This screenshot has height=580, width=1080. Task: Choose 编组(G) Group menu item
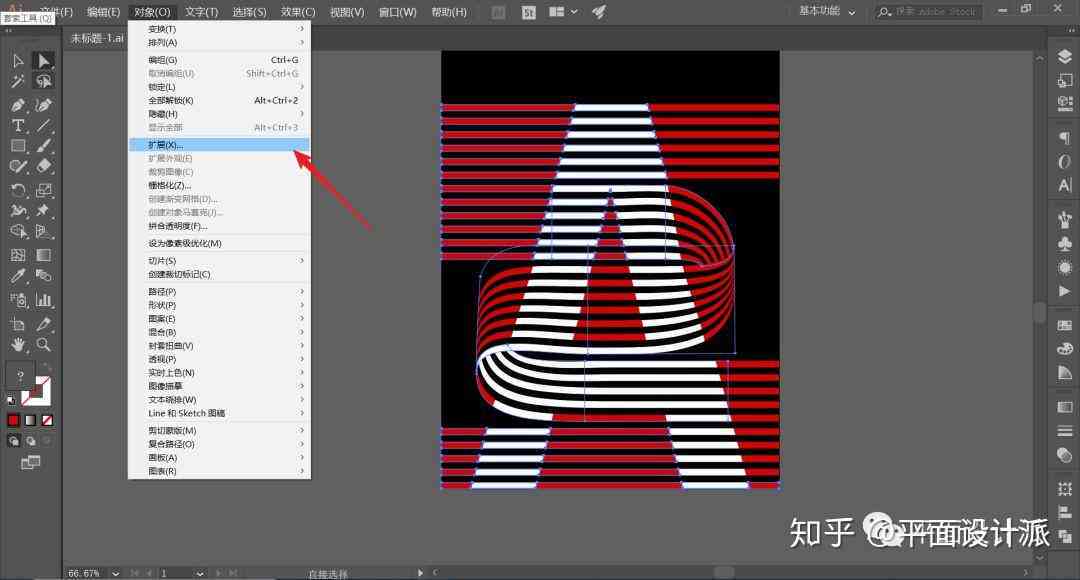pos(219,60)
